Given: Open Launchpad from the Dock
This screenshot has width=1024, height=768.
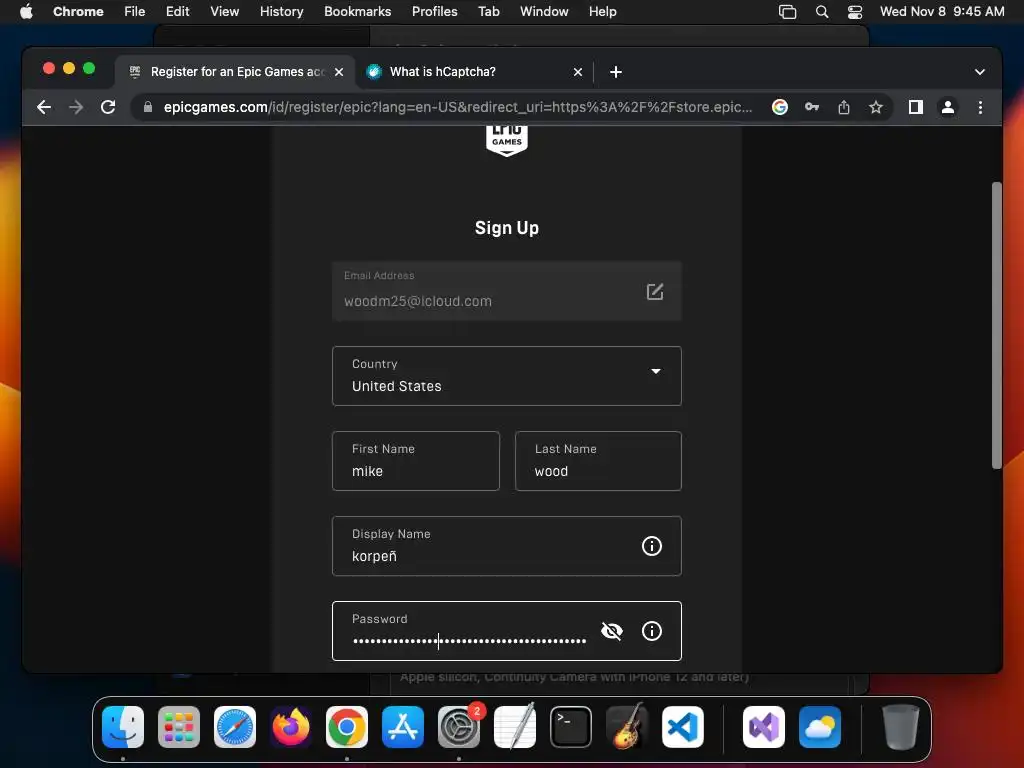Looking at the screenshot, I should coord(179,727).
